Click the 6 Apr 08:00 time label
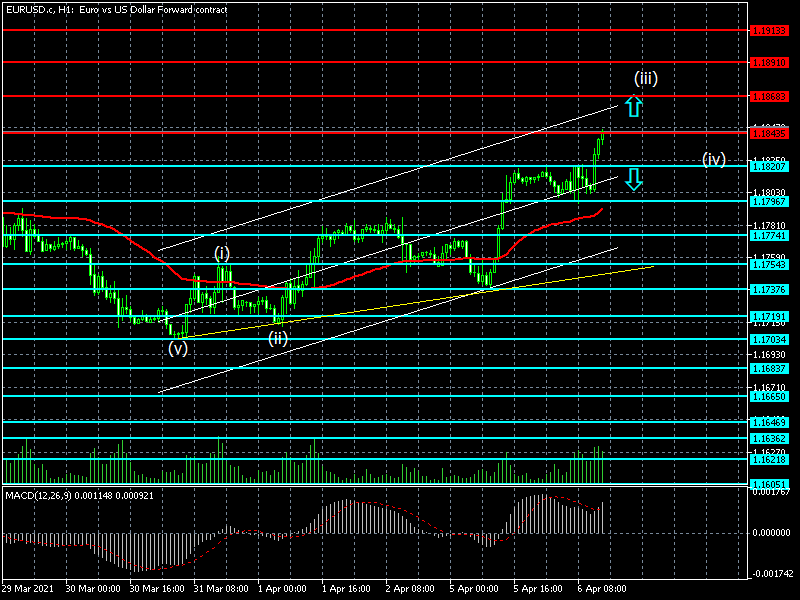This screenshot has width=800, height=600. click(602, 588)
